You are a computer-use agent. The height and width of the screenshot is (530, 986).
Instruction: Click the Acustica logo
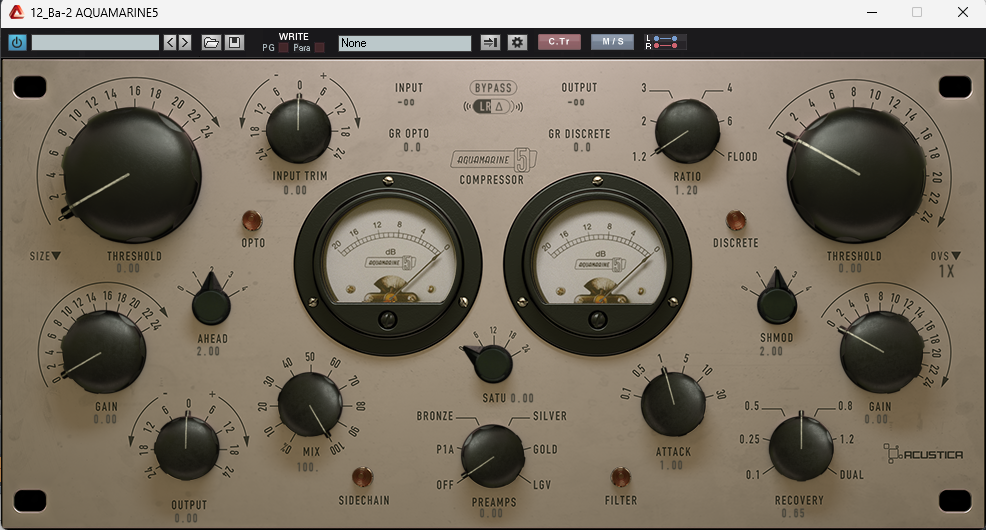(923, 454)
